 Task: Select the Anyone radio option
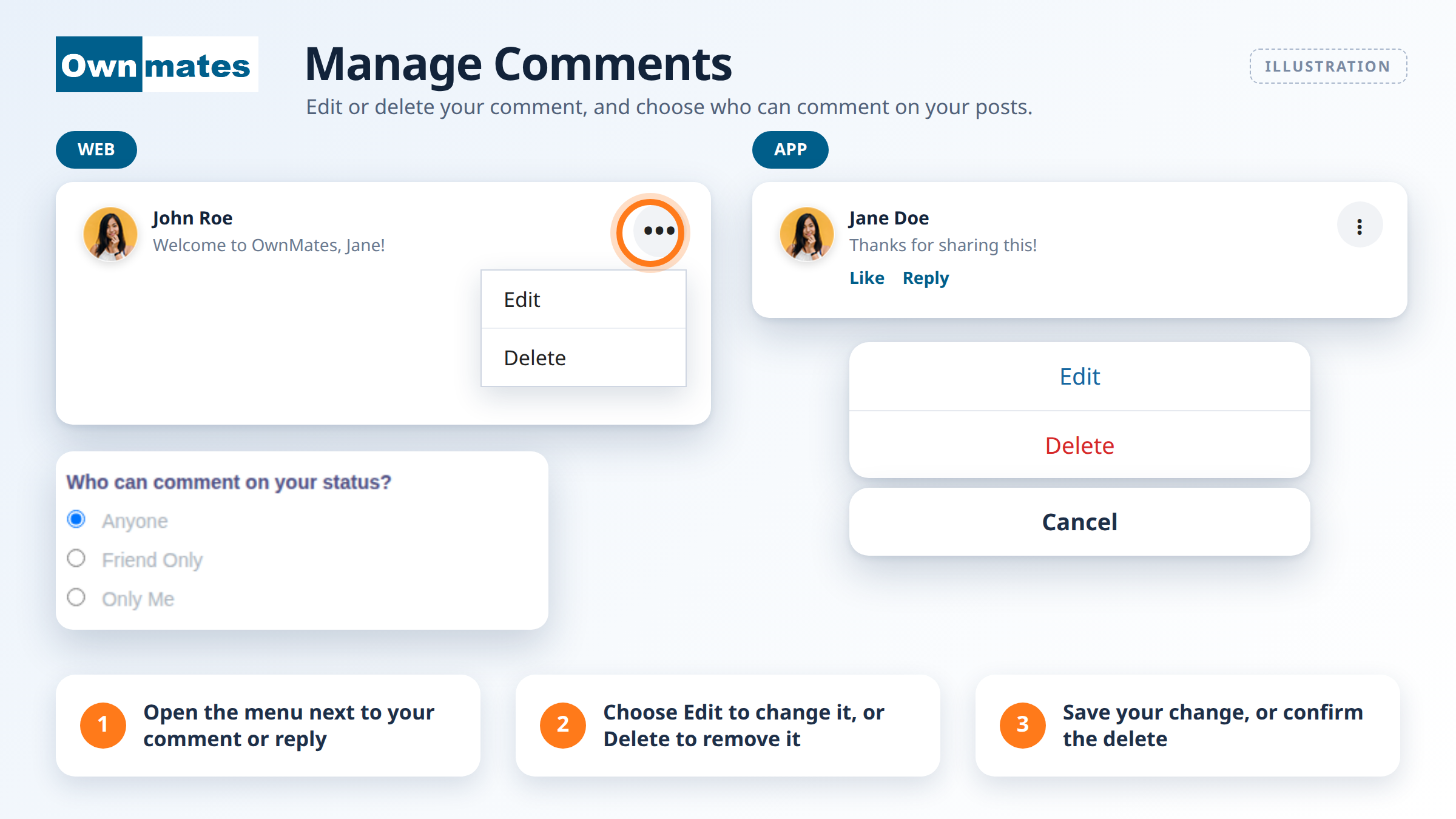[x=76, y=519]
